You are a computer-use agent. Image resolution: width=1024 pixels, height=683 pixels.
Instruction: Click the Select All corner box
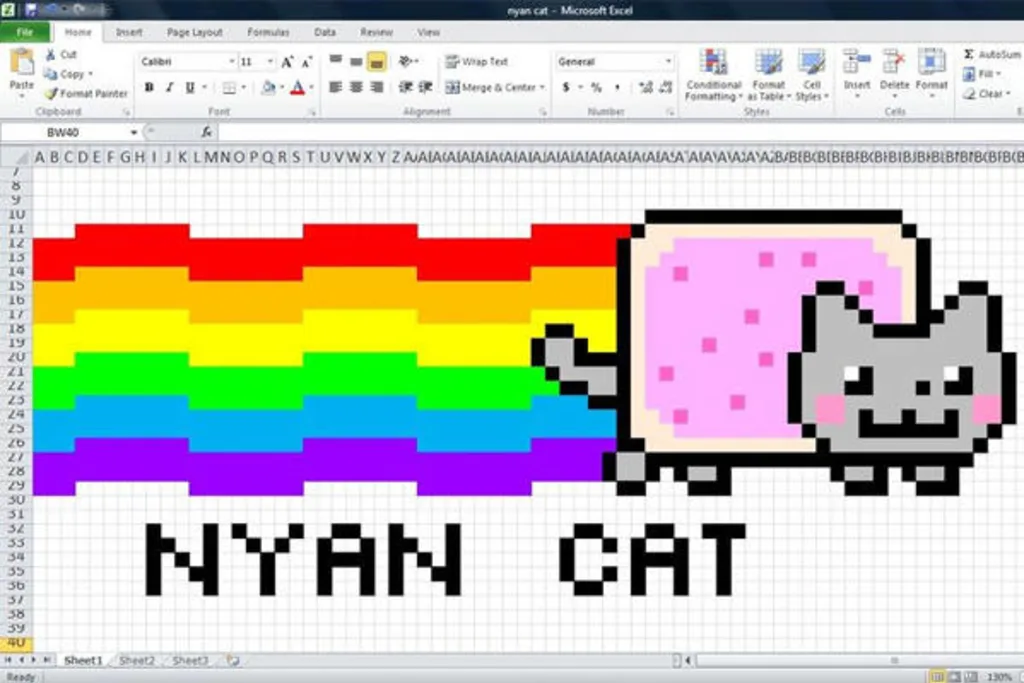[16, 157]
